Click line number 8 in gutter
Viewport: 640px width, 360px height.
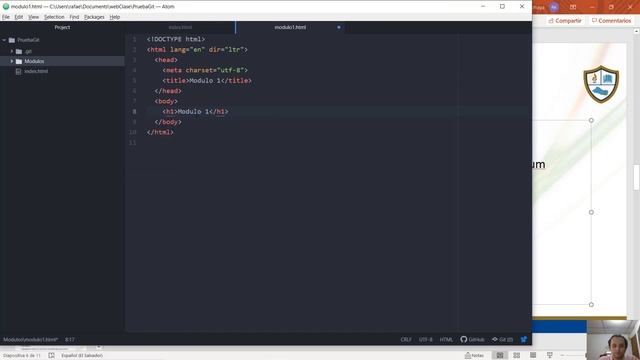coord(134,111)
